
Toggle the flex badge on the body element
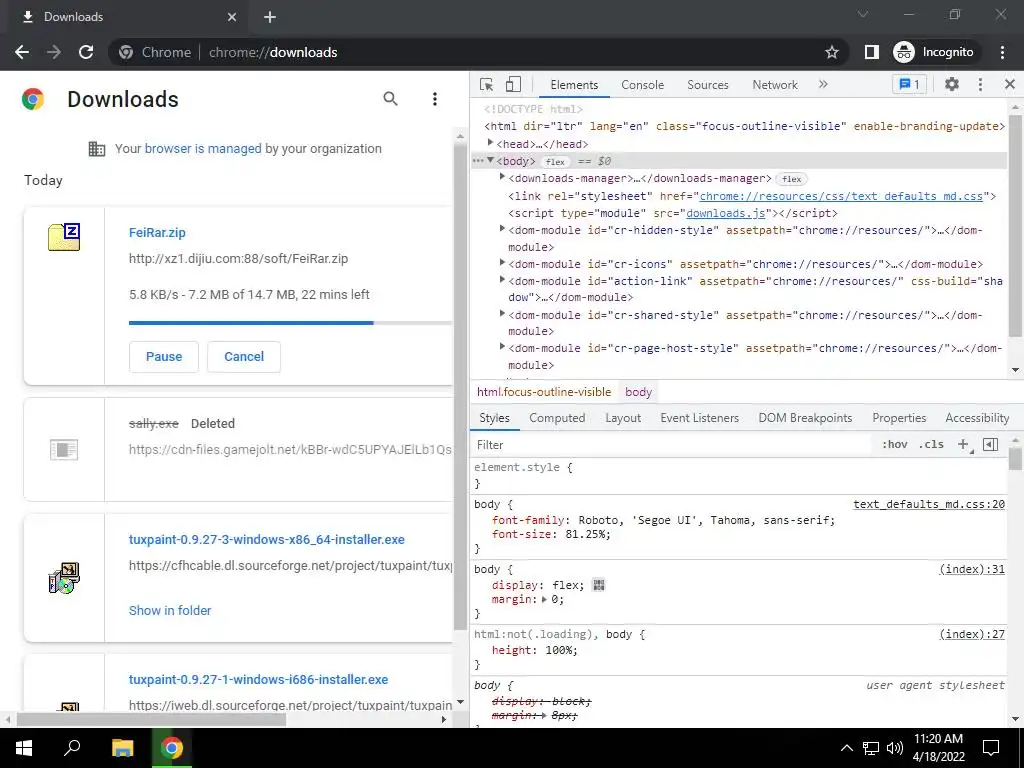[555, 162]
